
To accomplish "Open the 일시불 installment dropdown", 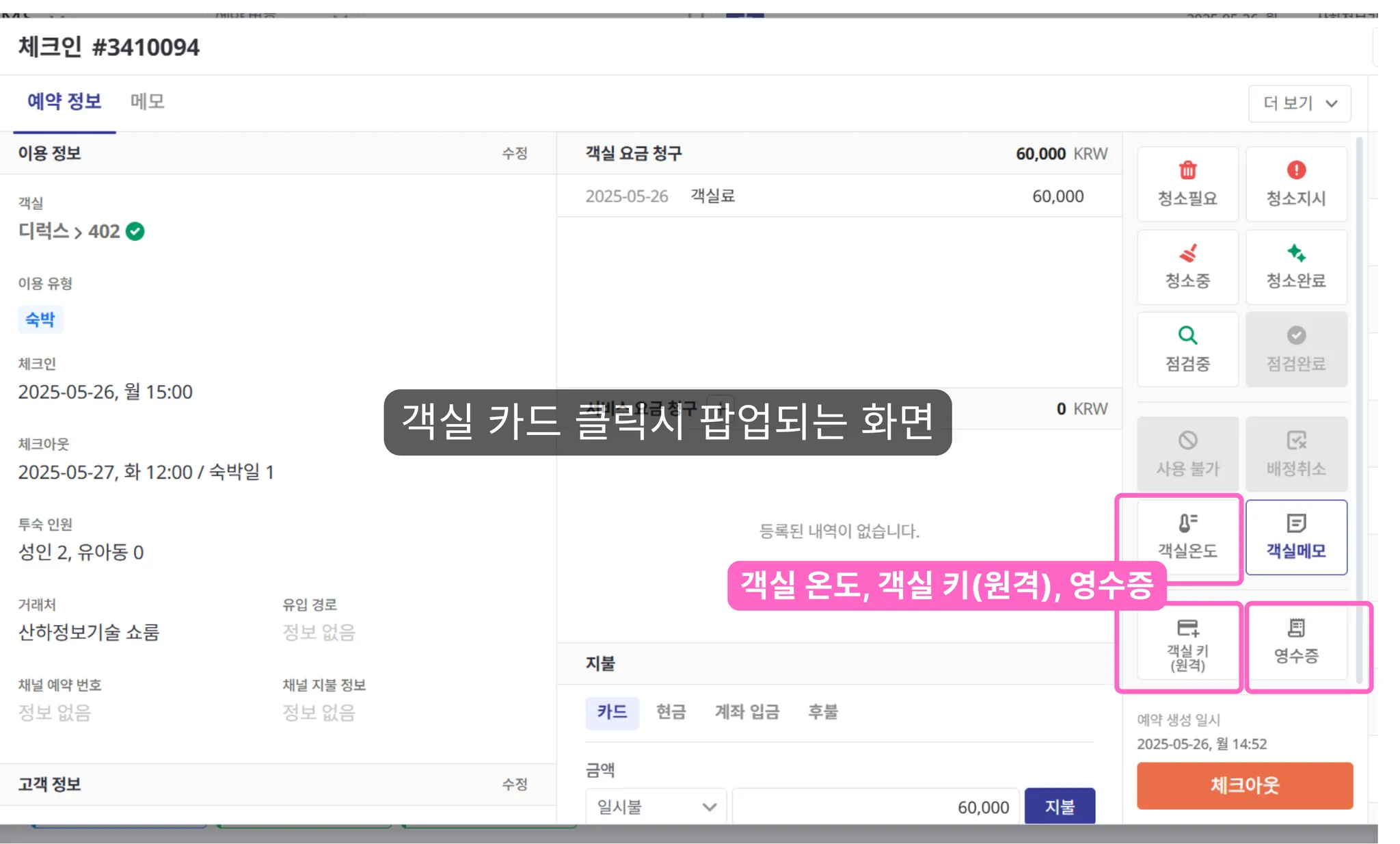I will 655,807.
